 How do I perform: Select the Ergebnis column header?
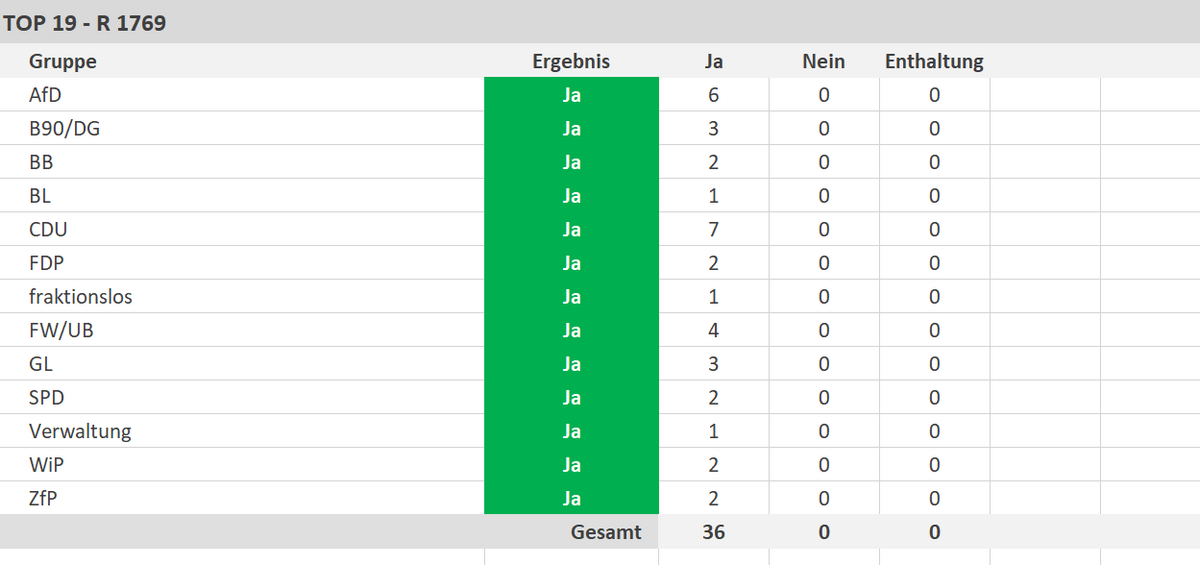[x=571, y=61]
